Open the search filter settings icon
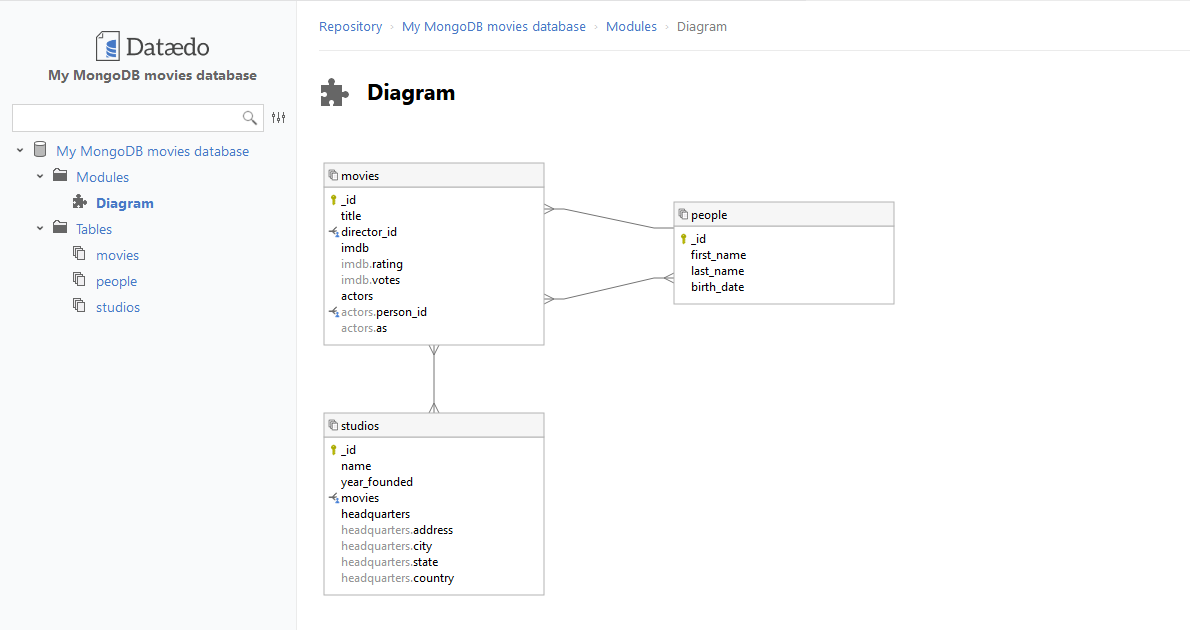The width and height of the screenshot is (1190, 630). (x=279, y=118)
